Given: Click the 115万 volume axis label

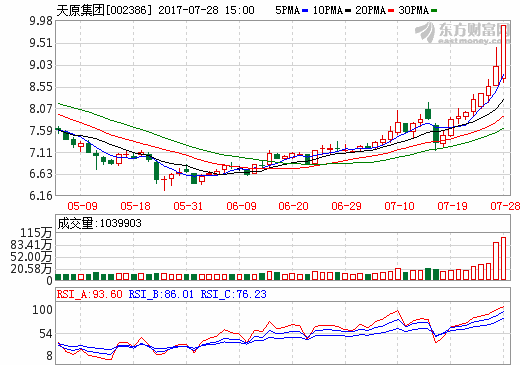Looking at the screenshot, I should (36, 233).
